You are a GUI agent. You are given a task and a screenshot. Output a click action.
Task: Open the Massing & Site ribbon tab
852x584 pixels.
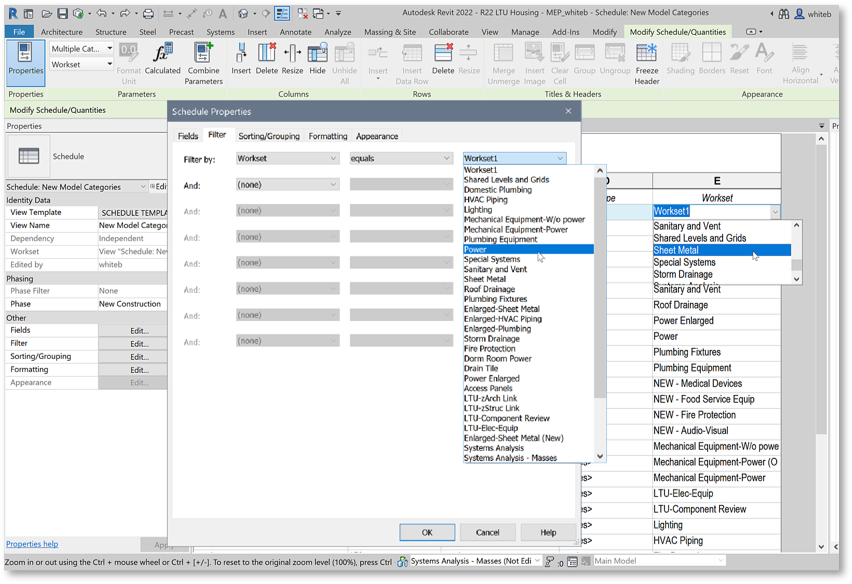coord(390,32)
